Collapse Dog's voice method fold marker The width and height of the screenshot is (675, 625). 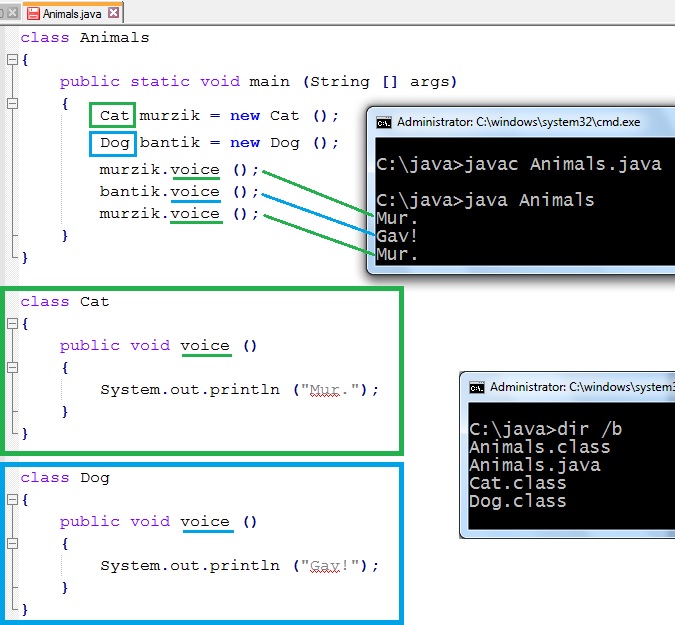pyautogui.click(x=12, y=544)
